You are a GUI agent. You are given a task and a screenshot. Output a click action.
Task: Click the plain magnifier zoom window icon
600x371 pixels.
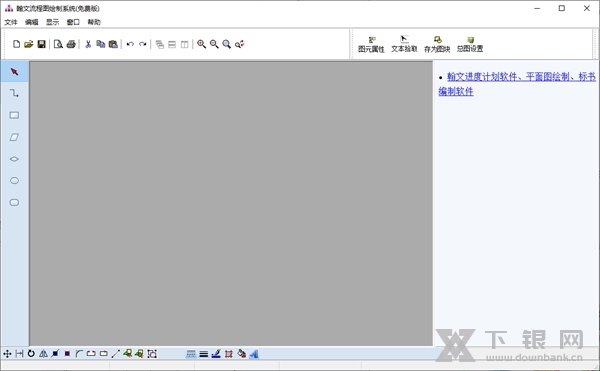(227, 44)
